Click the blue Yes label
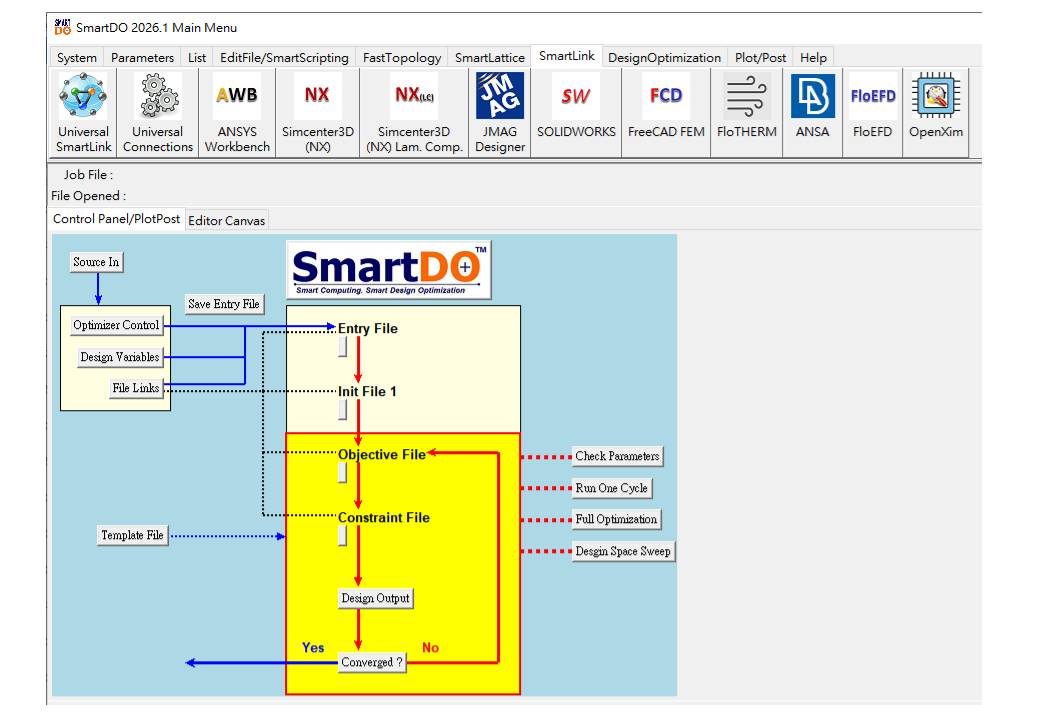 tap(313, 648)
